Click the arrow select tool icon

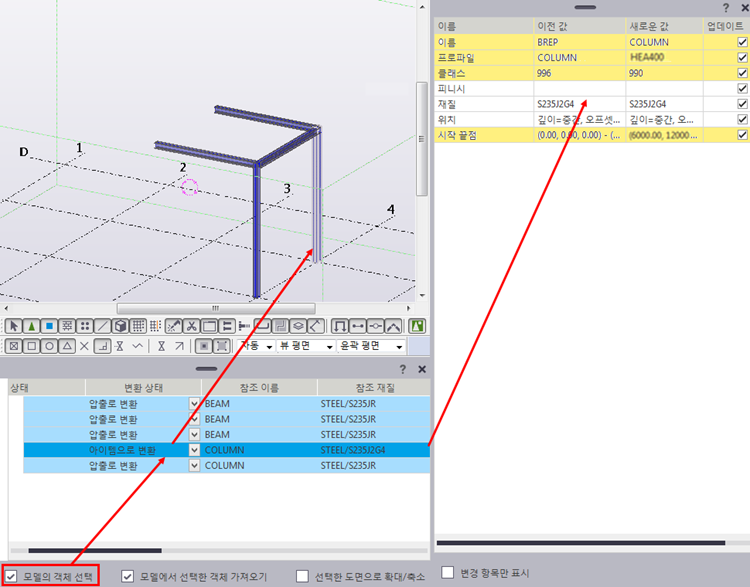[x=14, y=326]
